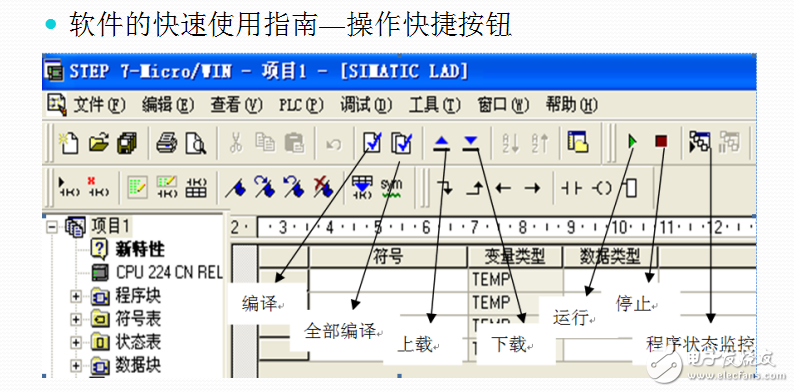Open the 帮助(H) menu
The height and width of the screenshot is (392, 794).
coord(572,105)
